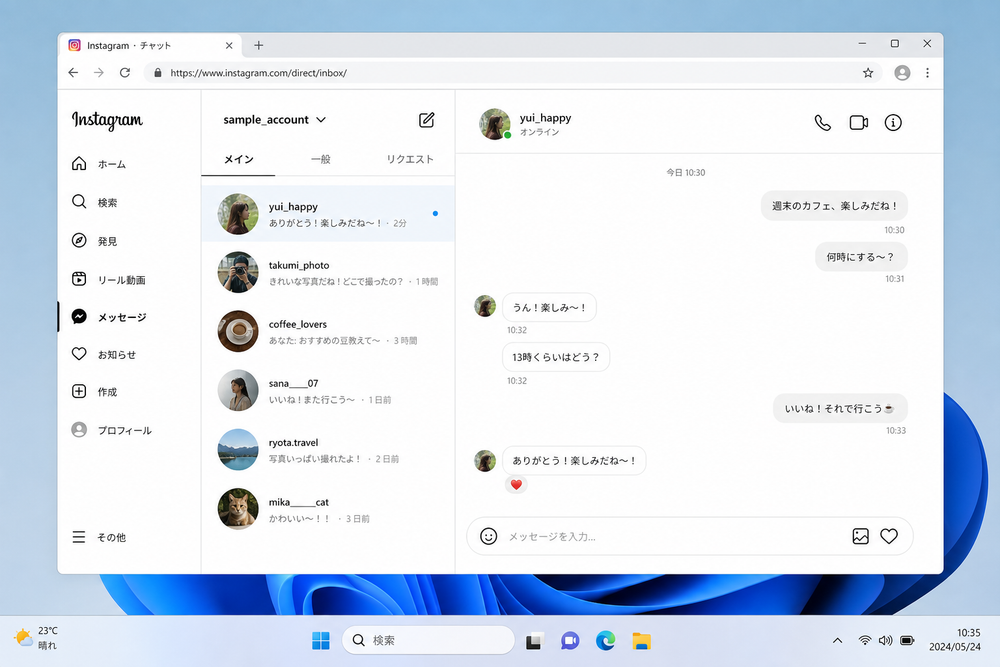
Task: Reload the browser page
Action: tap(125, 73)
